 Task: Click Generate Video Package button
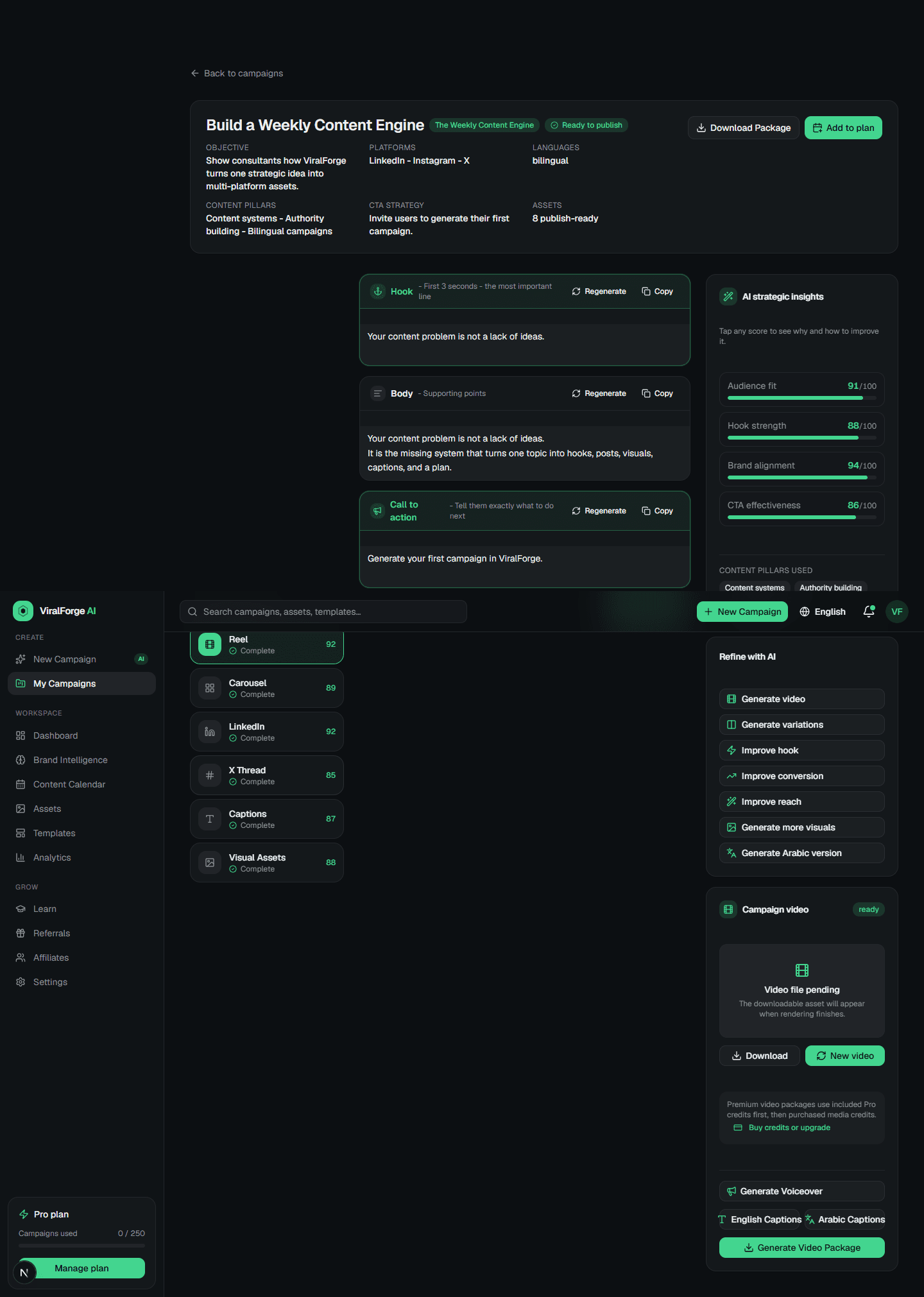click(x=802, y=1248)
